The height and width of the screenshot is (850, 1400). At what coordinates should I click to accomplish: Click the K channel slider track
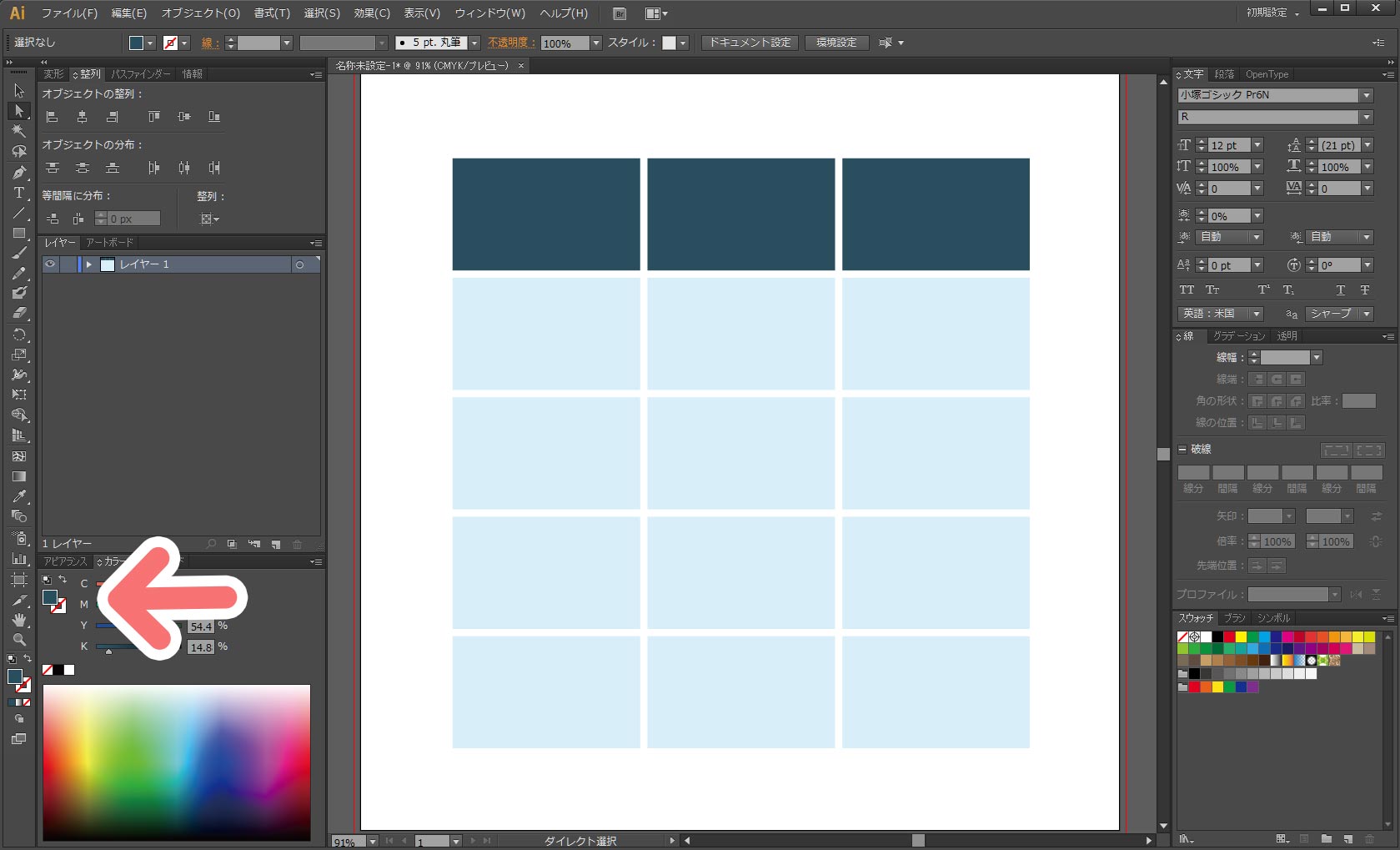tap(138, 646)
